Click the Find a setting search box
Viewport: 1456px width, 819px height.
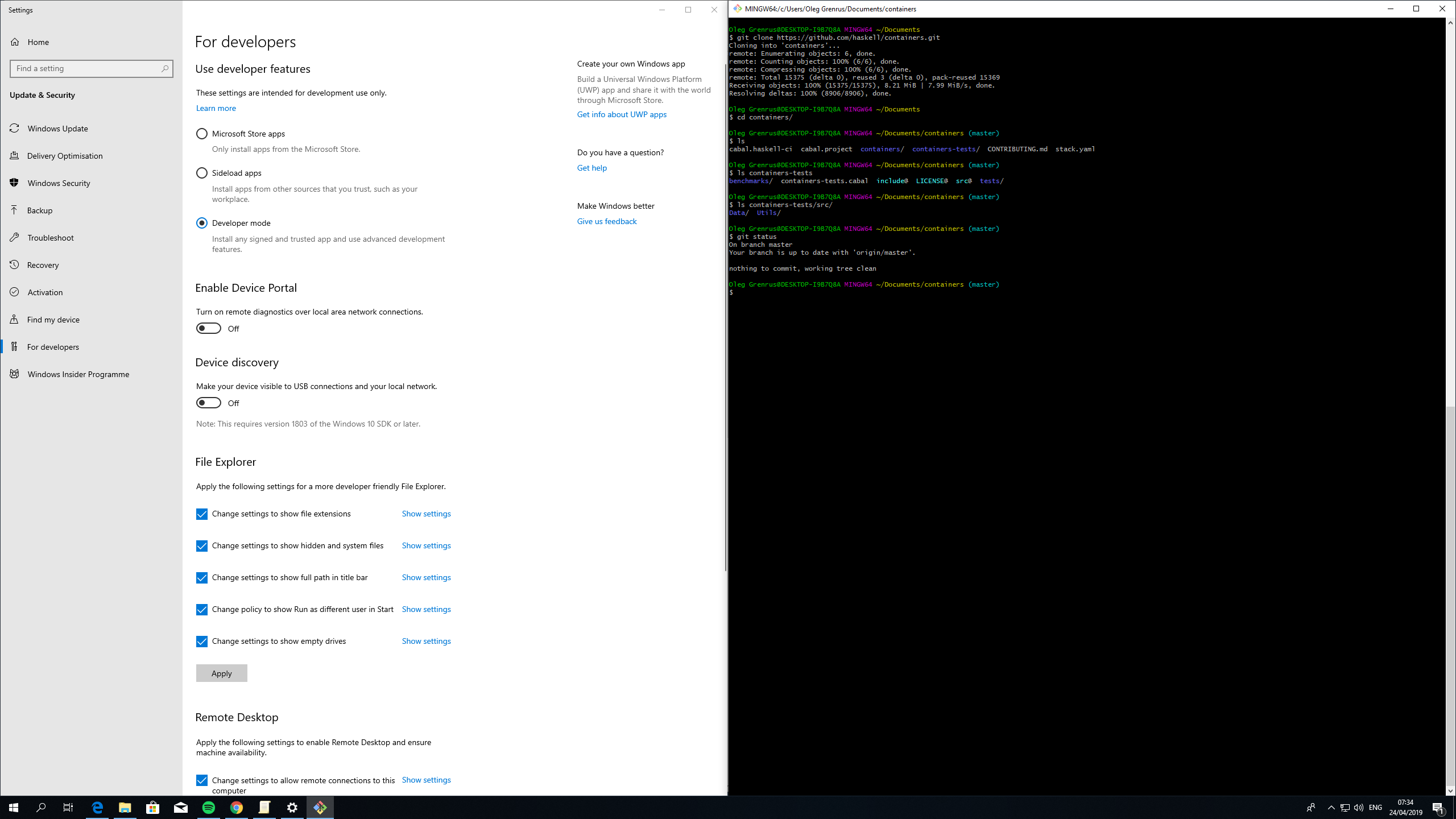[91, 68]
